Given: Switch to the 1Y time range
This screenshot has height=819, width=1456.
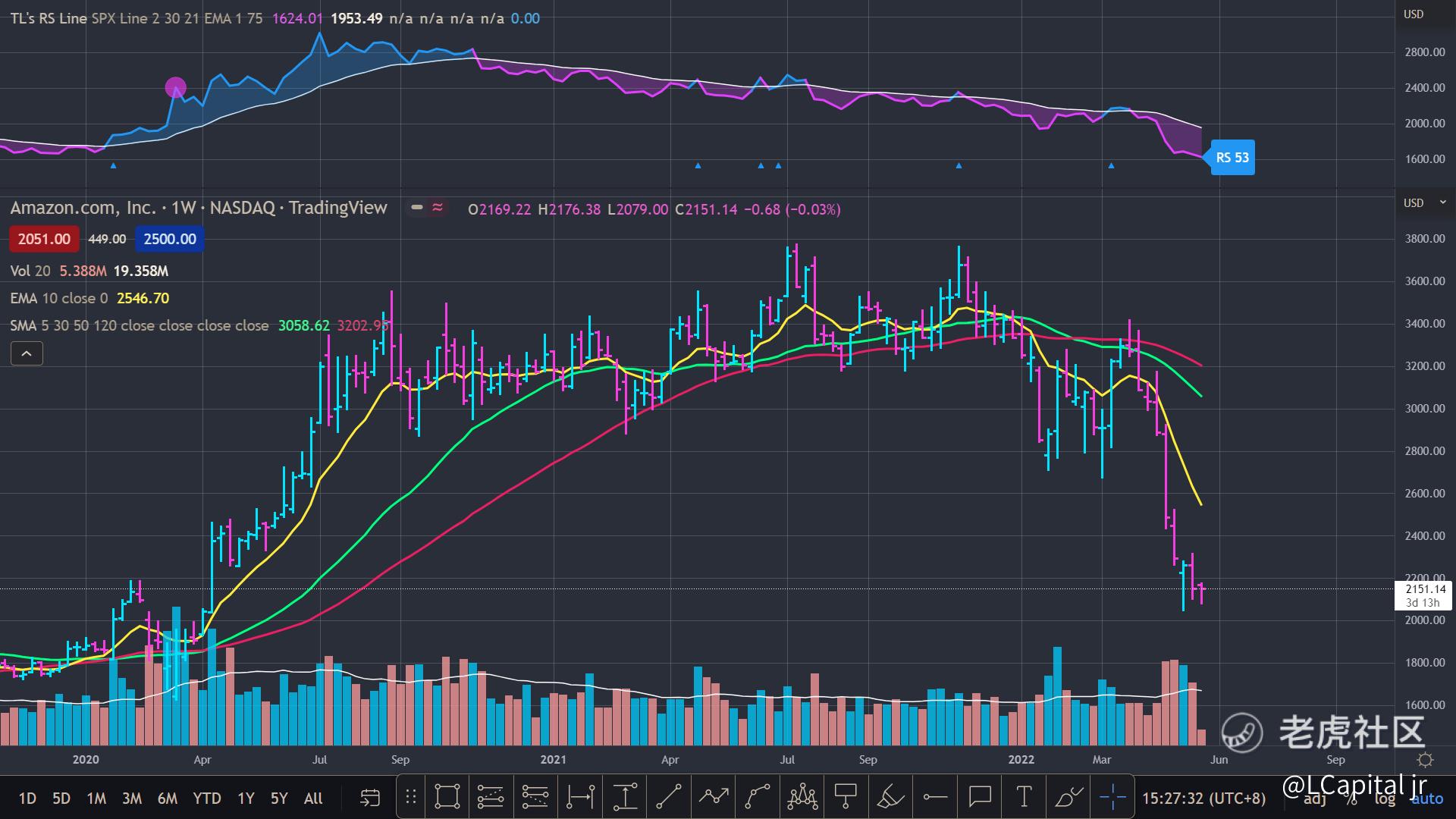Looking at the screenshot, I should (246, 799).
